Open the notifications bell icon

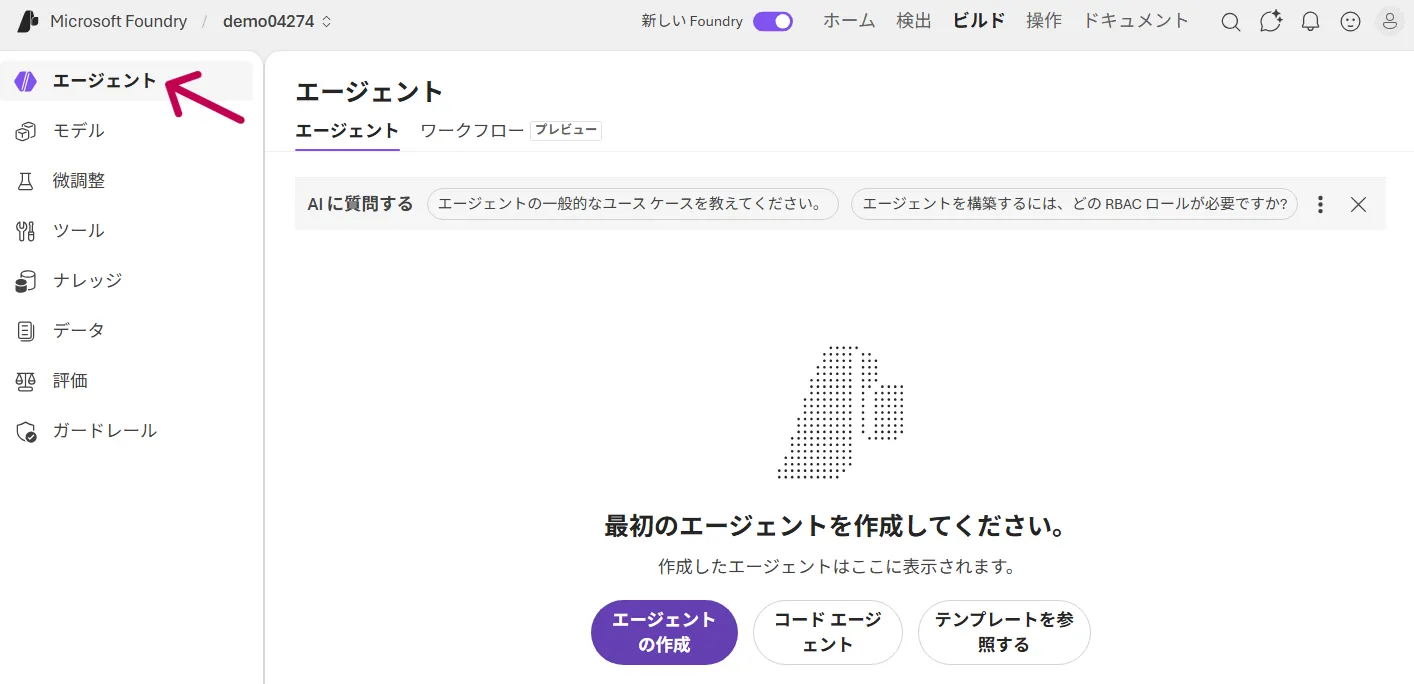(1311, 21)
